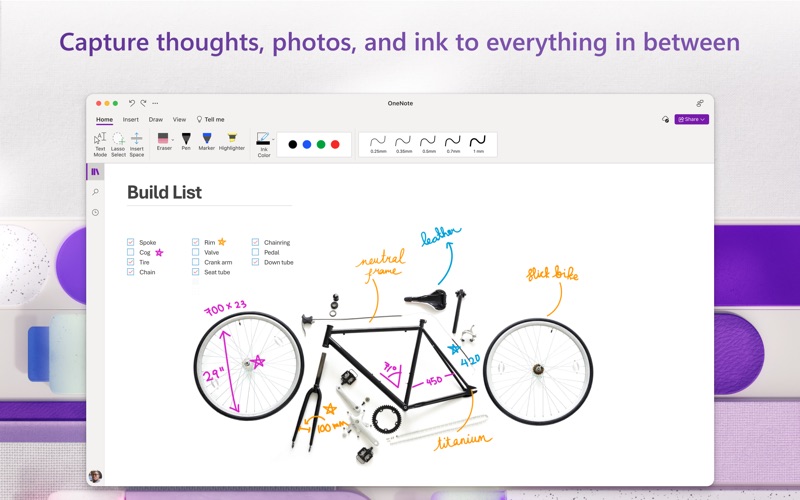
Task: Choose the 0.7mm pen thickness
Action: [x=453, y=144]
